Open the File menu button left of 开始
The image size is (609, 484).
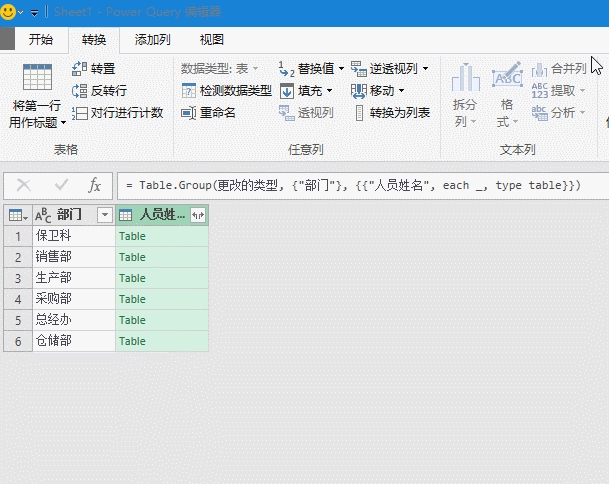coord(7,39)
